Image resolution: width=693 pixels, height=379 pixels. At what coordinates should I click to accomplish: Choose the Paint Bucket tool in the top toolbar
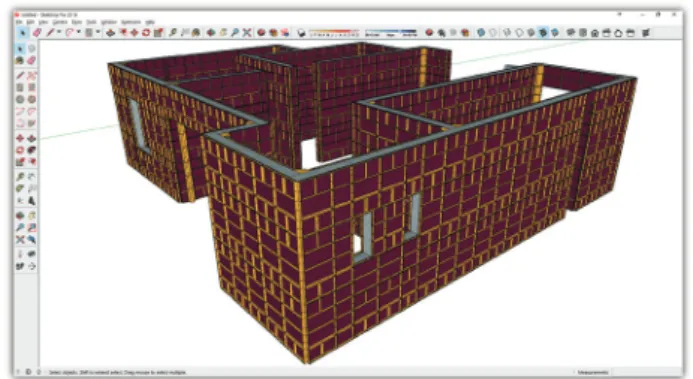196,32
